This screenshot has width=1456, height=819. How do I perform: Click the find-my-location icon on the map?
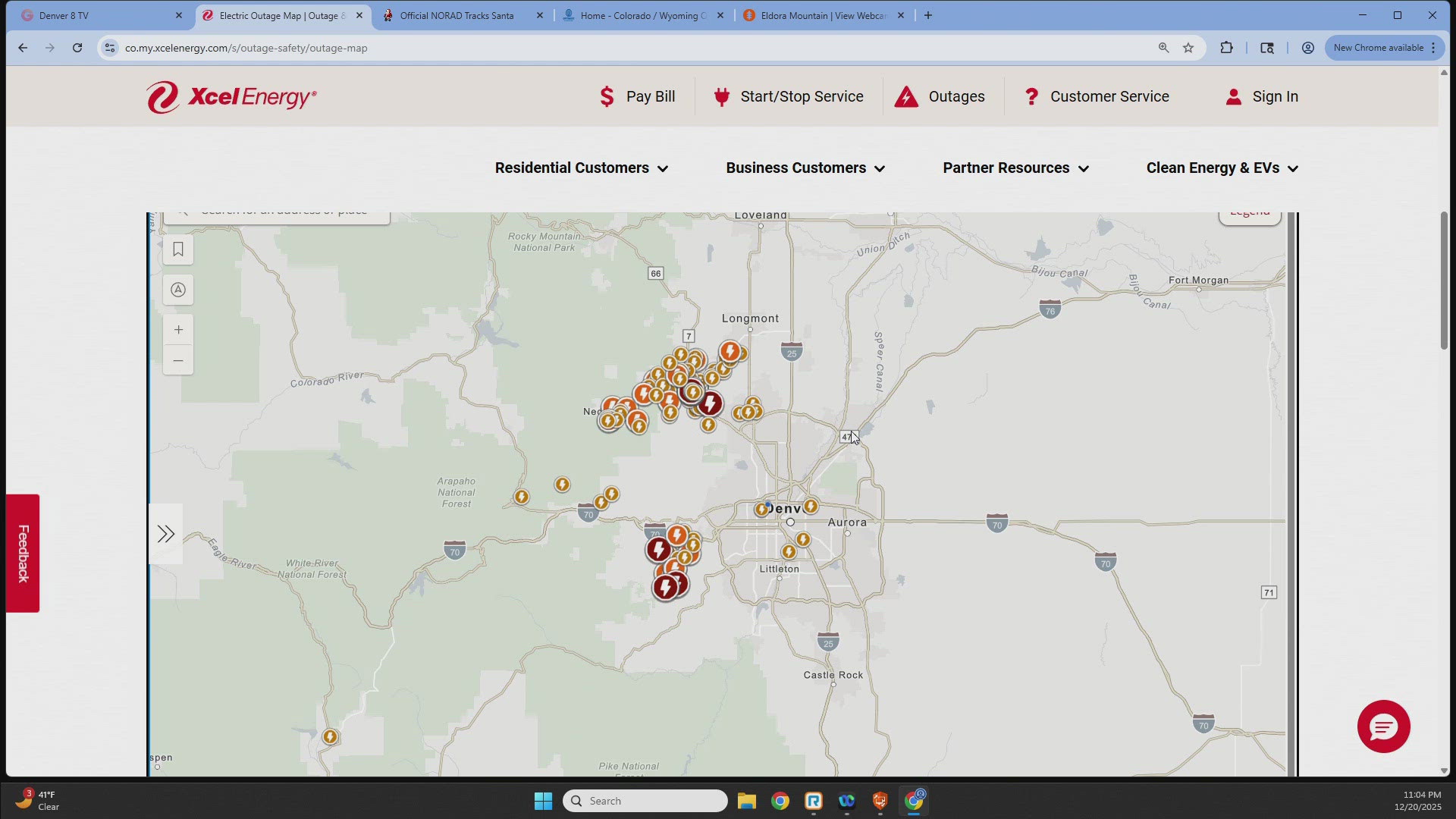[x=178, y=290]
